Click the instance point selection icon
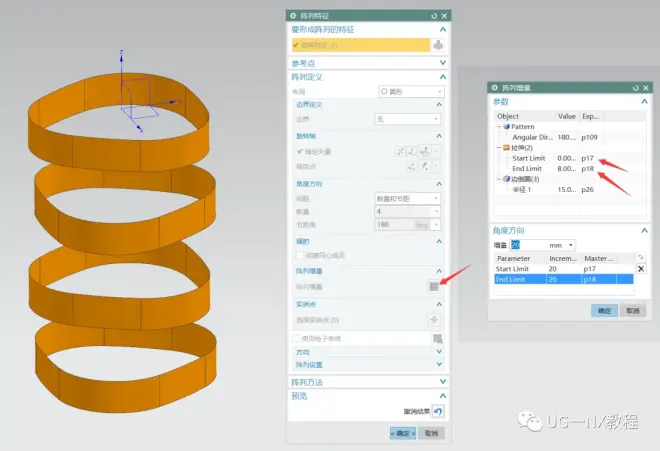This screenshot has width=660, height=451. 434,319
